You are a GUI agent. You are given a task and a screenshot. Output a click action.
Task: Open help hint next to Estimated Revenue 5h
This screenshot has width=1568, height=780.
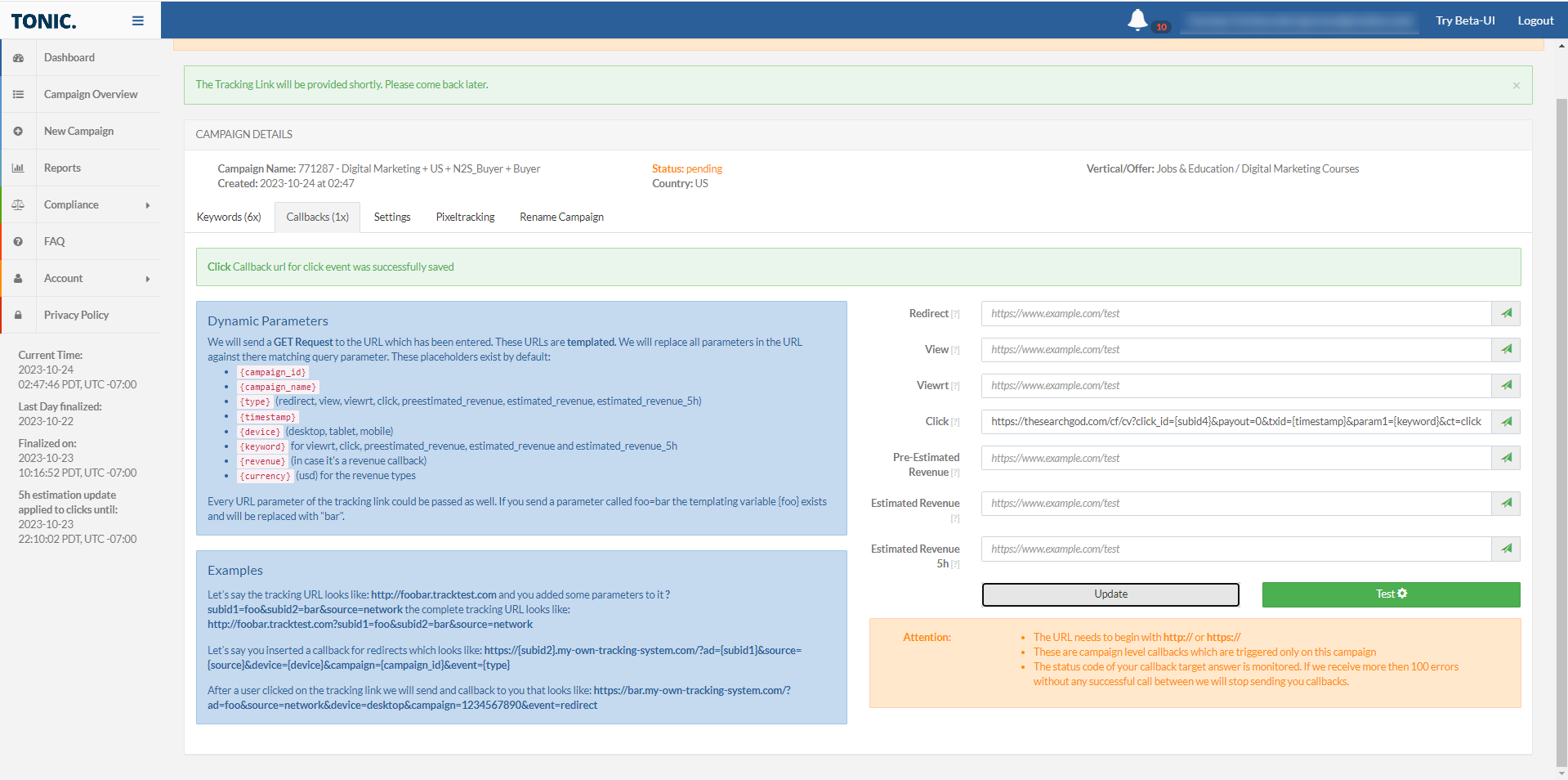[955, 564]
